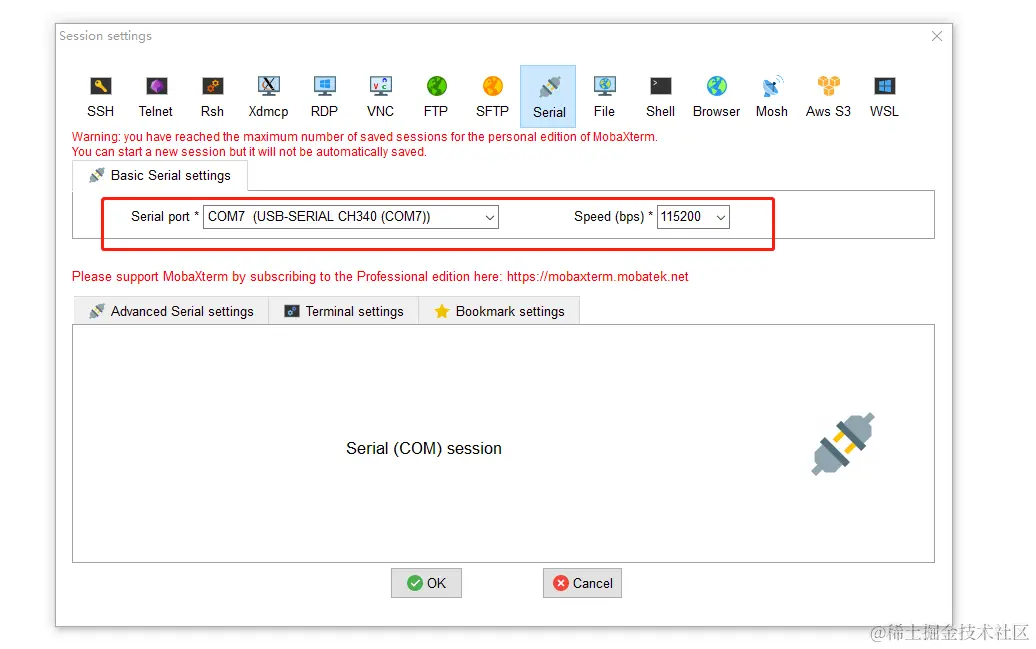Viewport: 1036px width, 649px height.
Task: Click the Serial session icon
Action: pyautogui.click(x=548, y=96)
